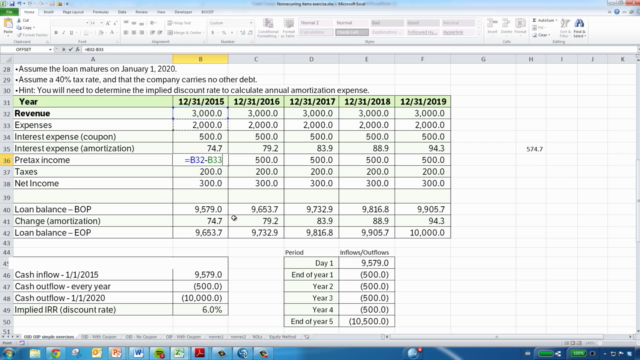Image resolution: width=640 pixels, height=360 pixels.
Task: Open the File tab
Action: (x=9, y=12)
